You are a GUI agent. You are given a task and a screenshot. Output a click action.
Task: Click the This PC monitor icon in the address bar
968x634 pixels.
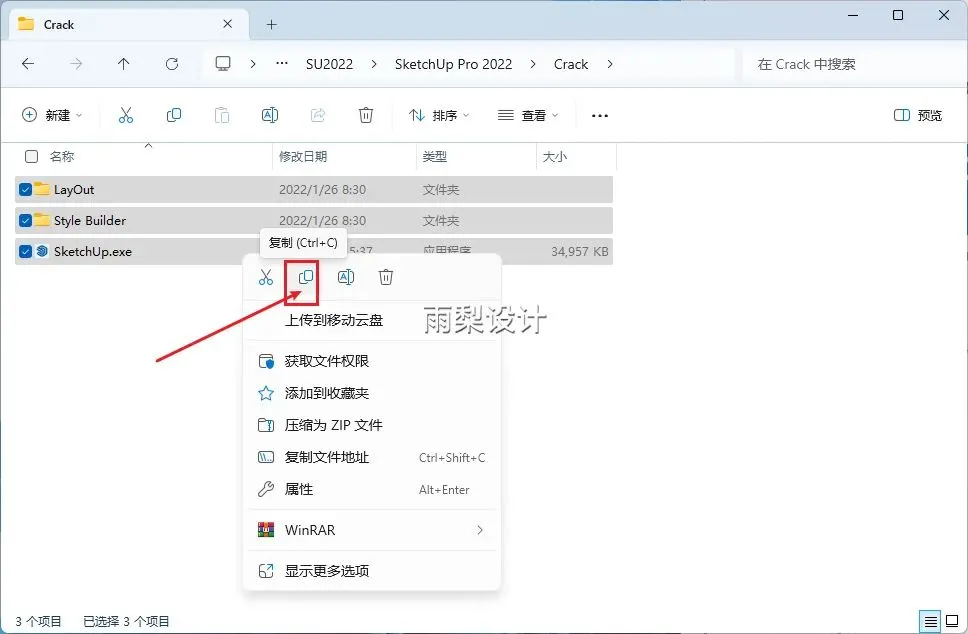[223, 64]
